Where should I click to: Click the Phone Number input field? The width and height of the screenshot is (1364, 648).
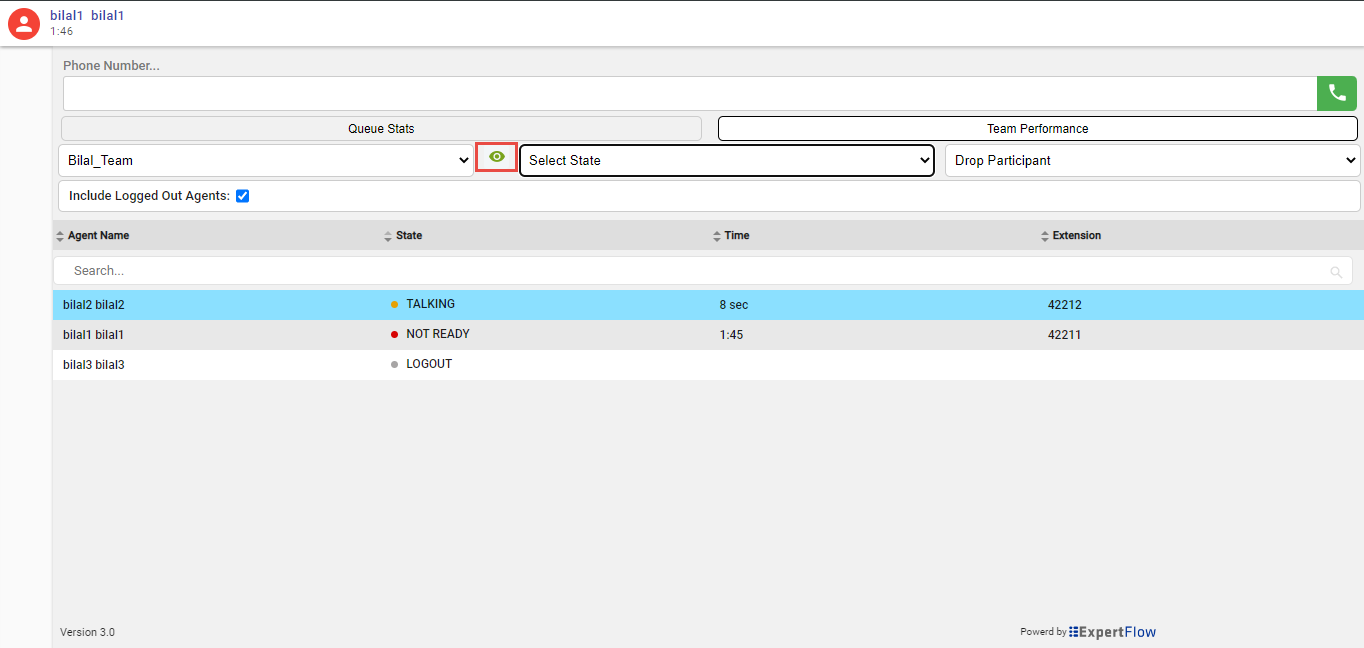coord(689,93)
